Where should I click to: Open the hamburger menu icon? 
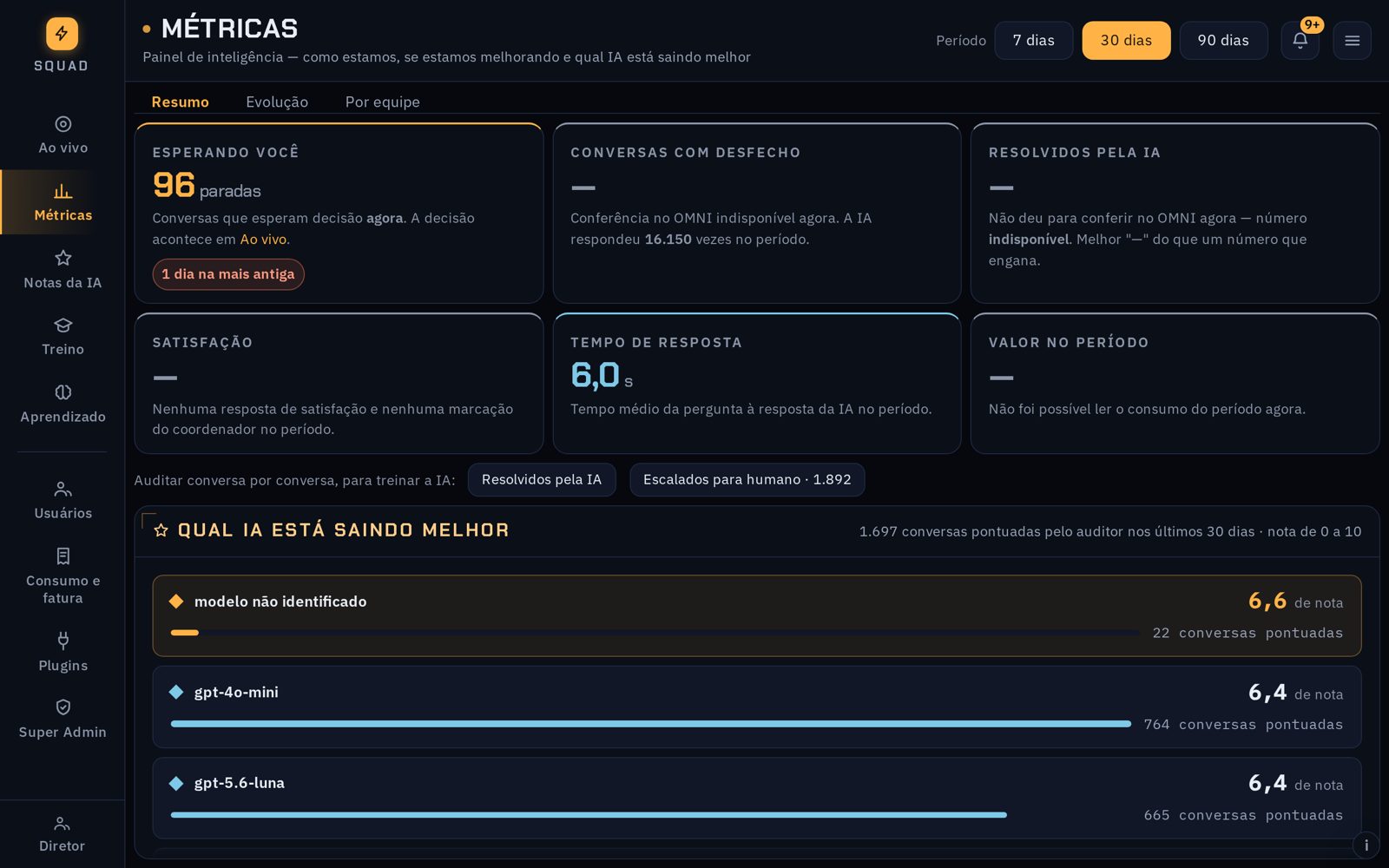click(x=1352, y=40)
